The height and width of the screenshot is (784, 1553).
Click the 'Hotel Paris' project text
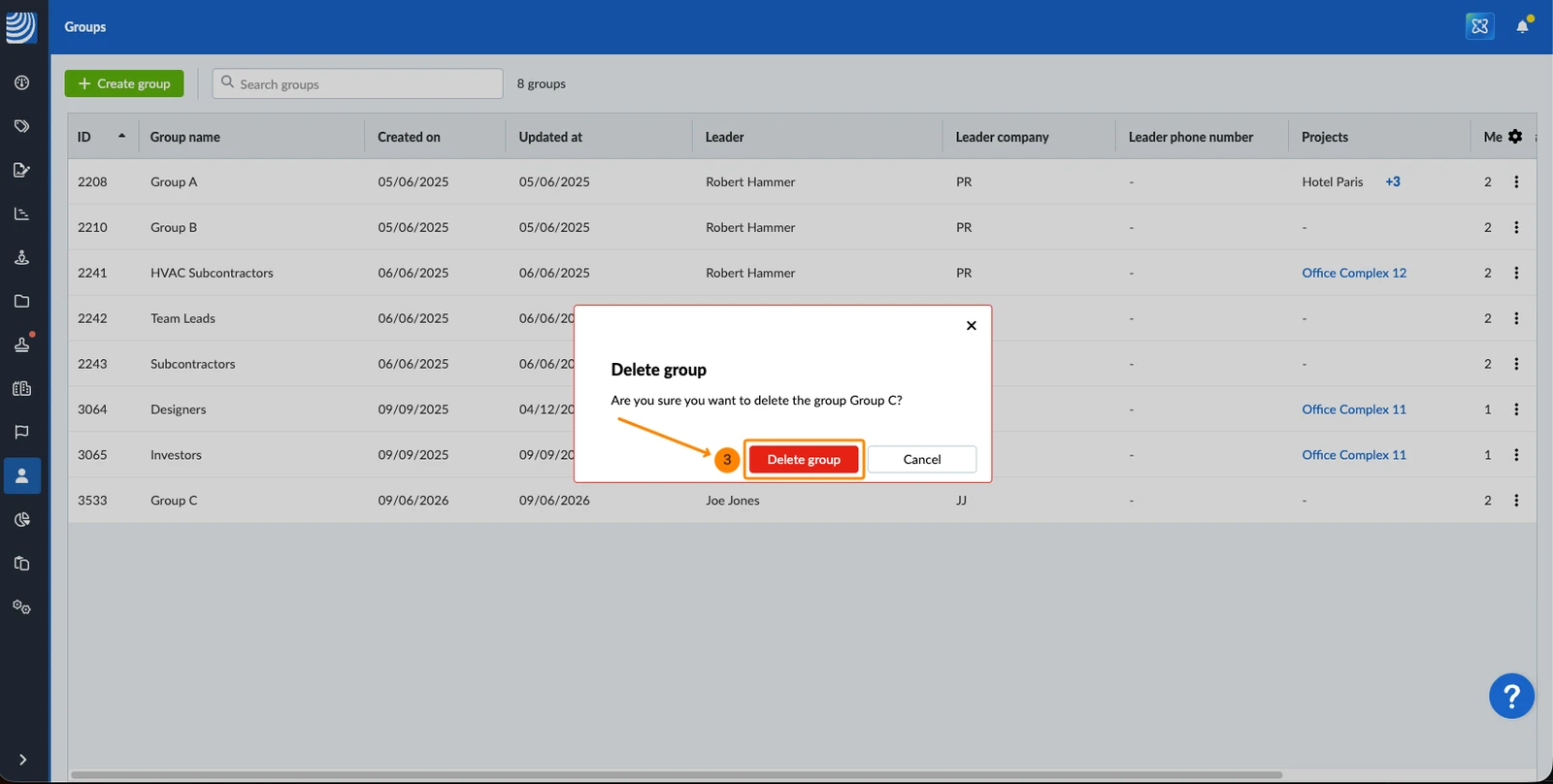[1332, 181]
